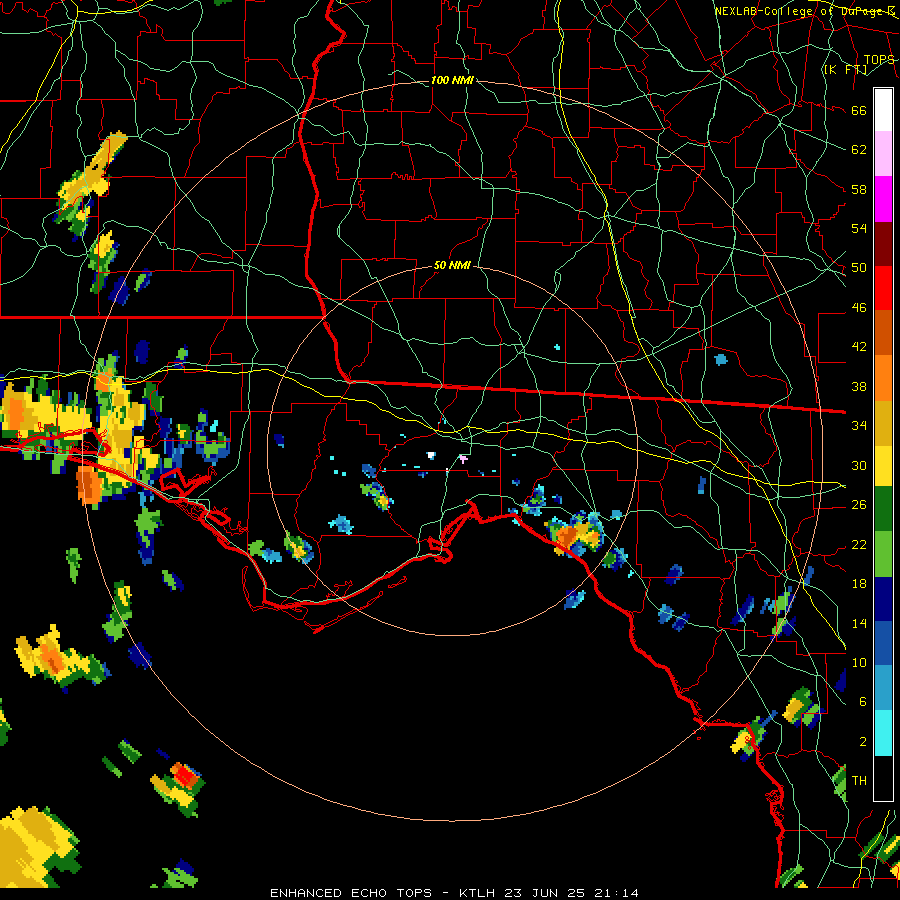Click the '50' legend value
The height and width of the screenshot is (900, 900).
tap(859, 267)
